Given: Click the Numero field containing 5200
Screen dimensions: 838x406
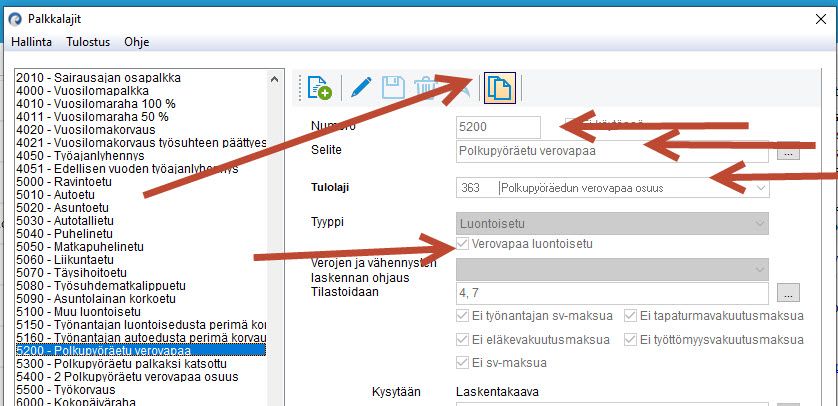Looking at the screenshot, I should 498,128.
